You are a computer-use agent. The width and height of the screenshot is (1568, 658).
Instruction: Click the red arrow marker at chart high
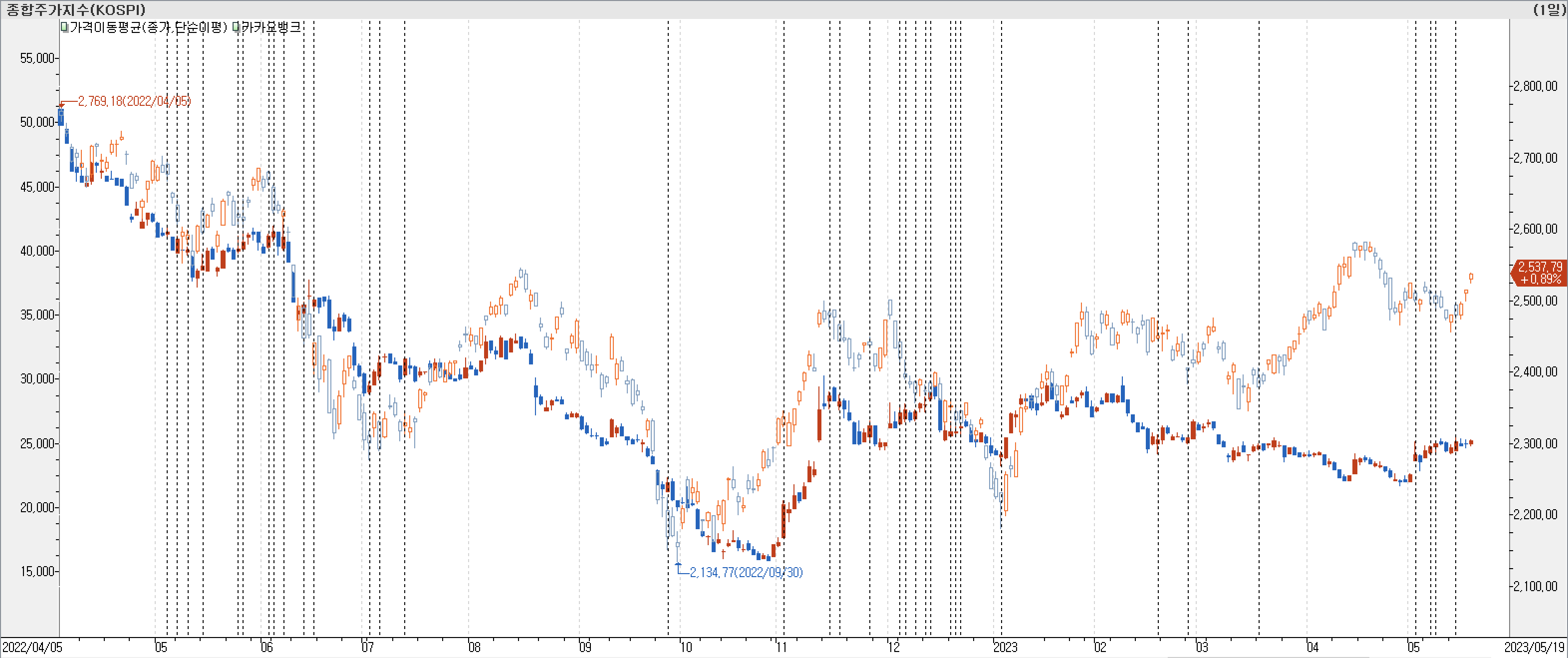click(x=61, y=105)
